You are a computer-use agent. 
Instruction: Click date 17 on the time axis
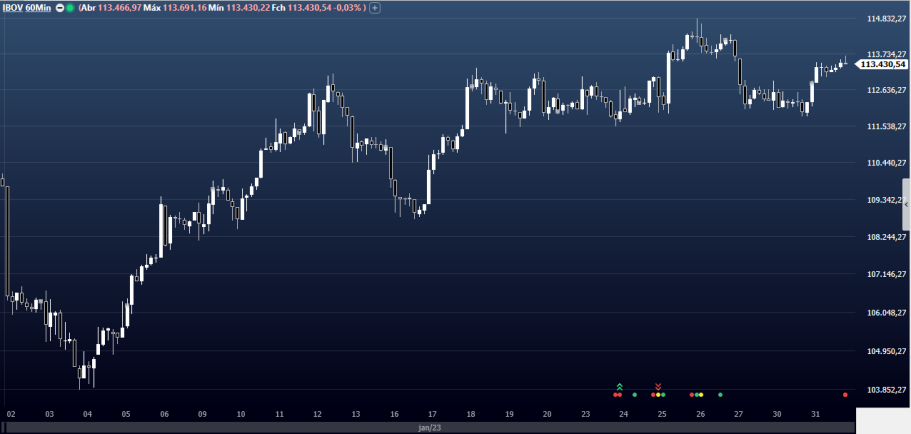point(431,413)
